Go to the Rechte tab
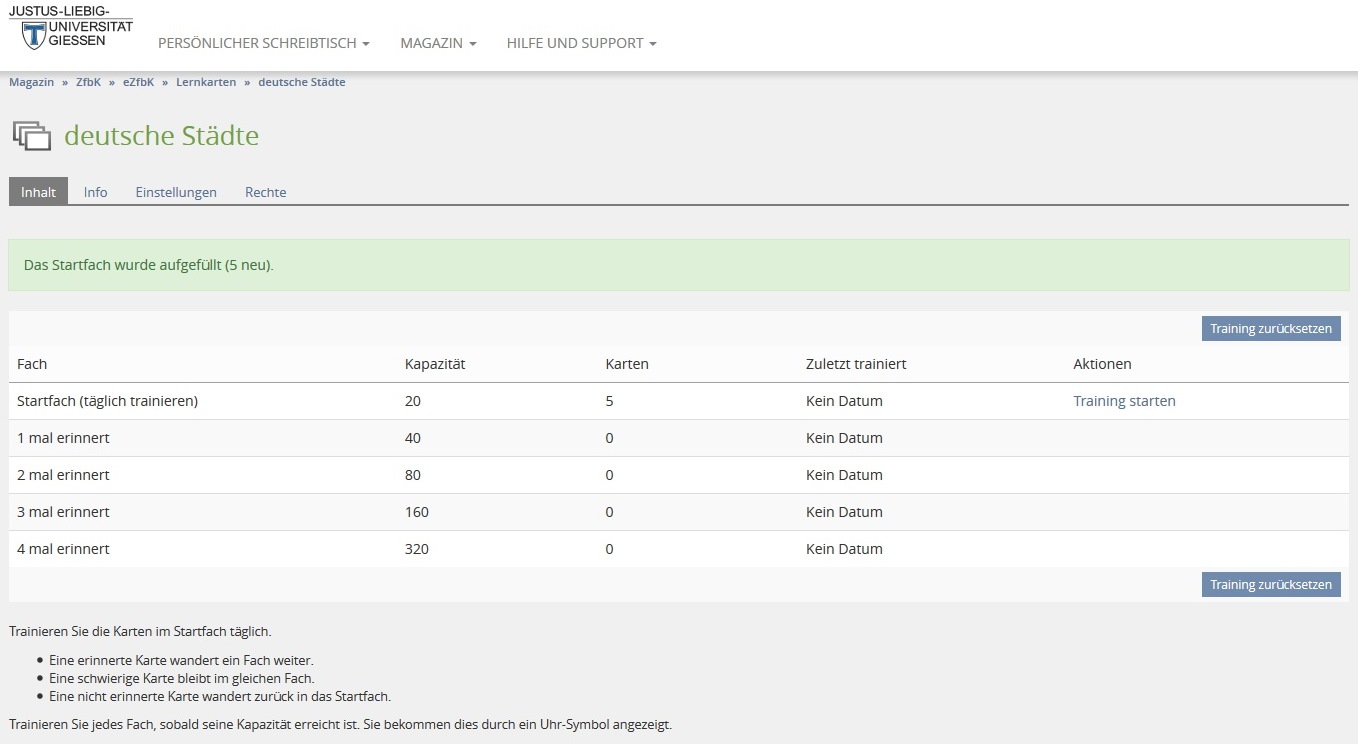Viewport: 1358px width, 744px height. click(x=266, y=192)
